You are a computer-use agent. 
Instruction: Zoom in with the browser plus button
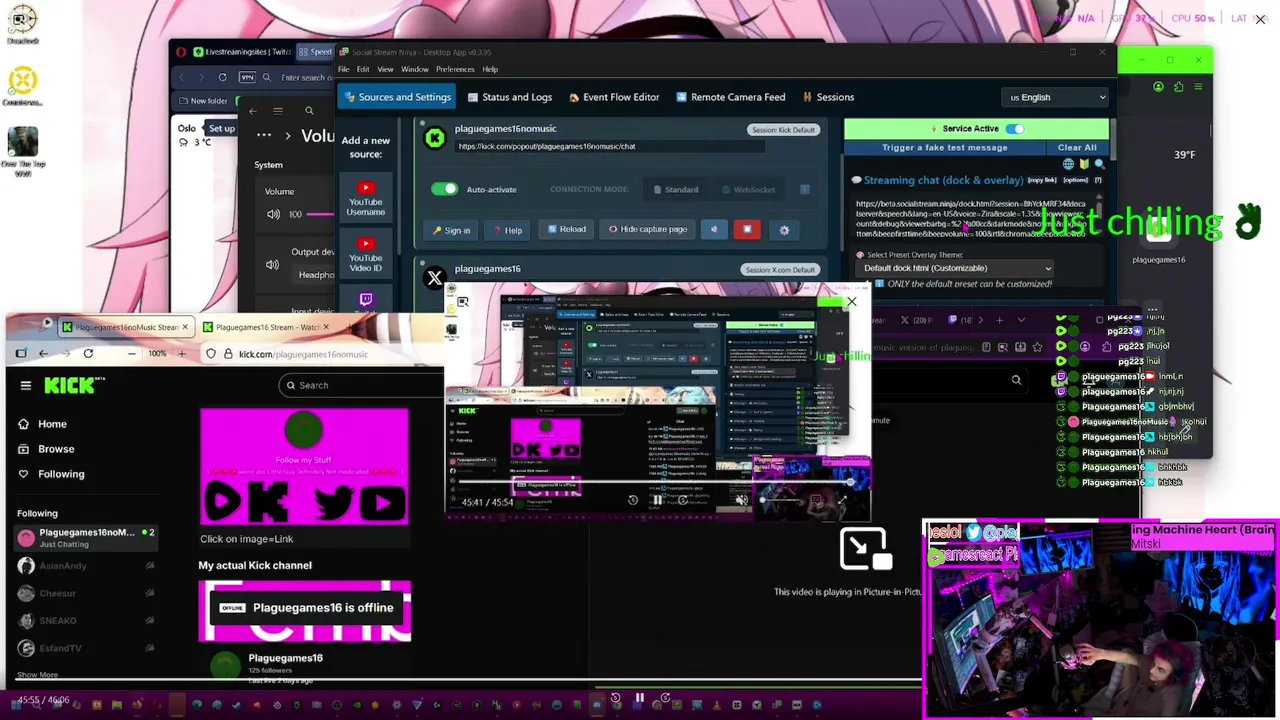pyautogui.click(x=181, y=353)
